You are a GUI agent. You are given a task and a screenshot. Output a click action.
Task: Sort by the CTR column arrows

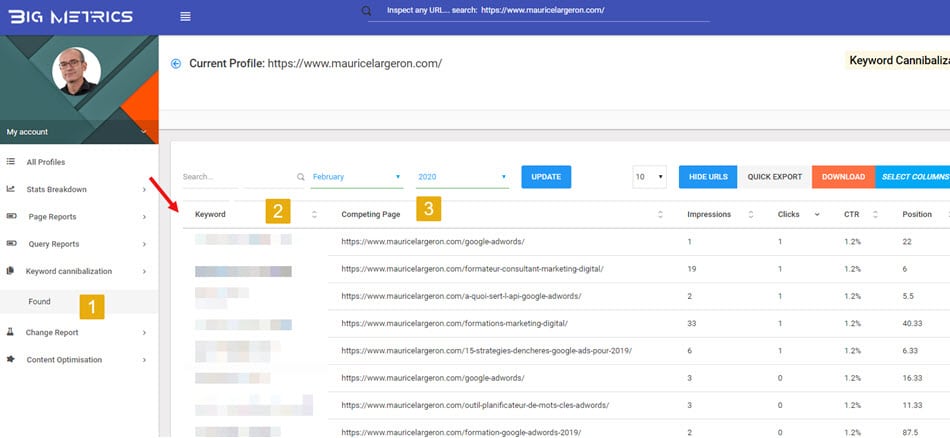click(x=875, y=214)
